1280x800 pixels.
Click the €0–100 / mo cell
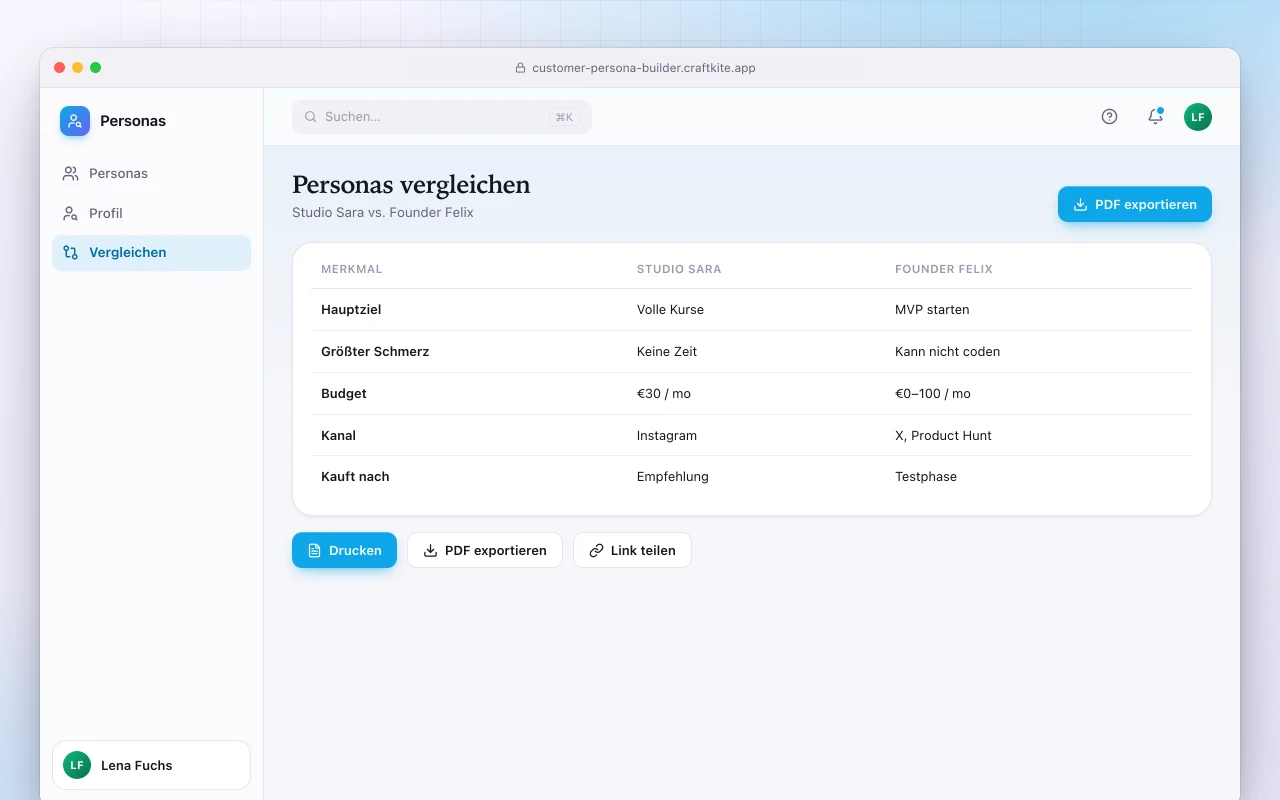933,394
